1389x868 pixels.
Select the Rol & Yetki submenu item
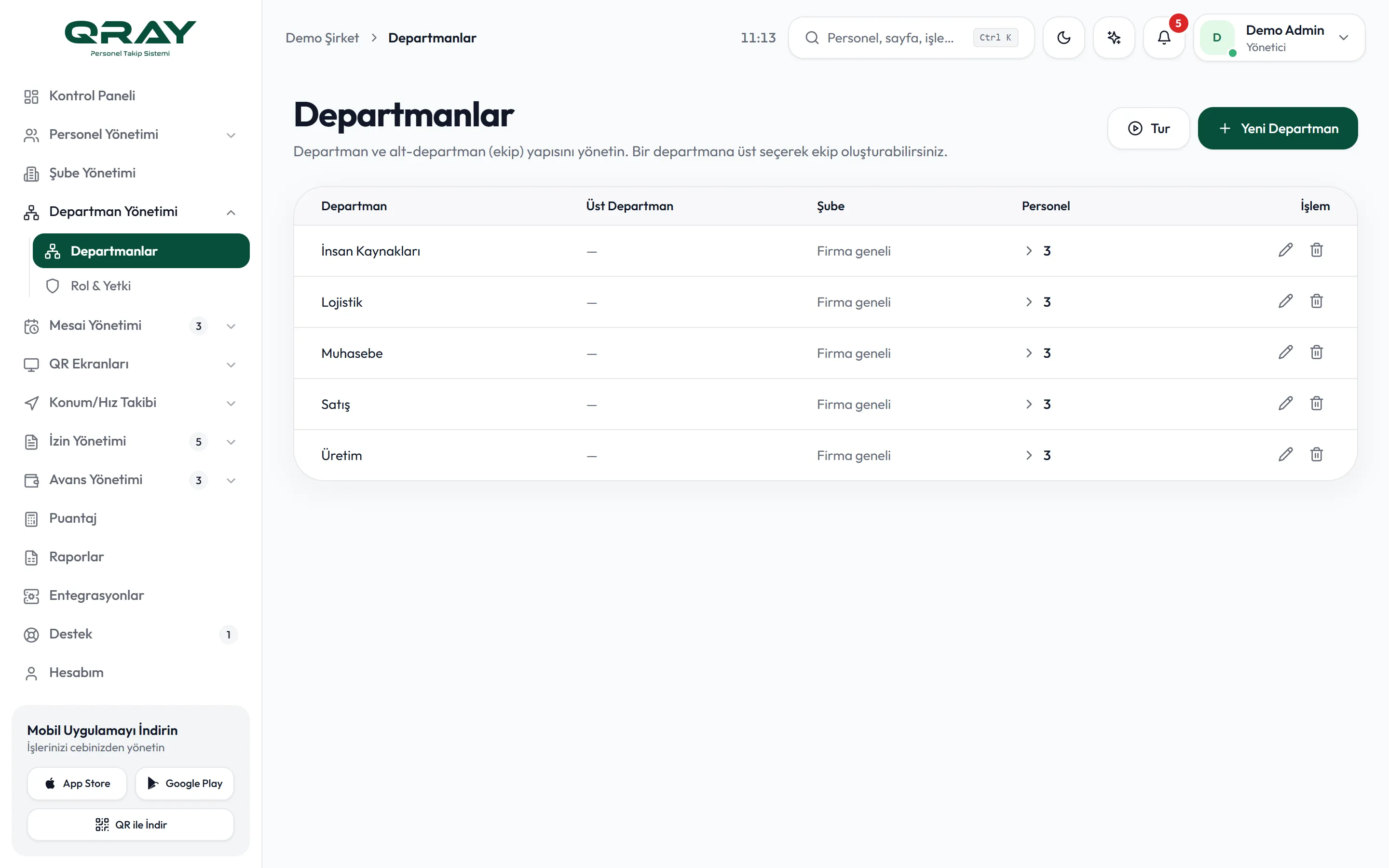(141, 286)
